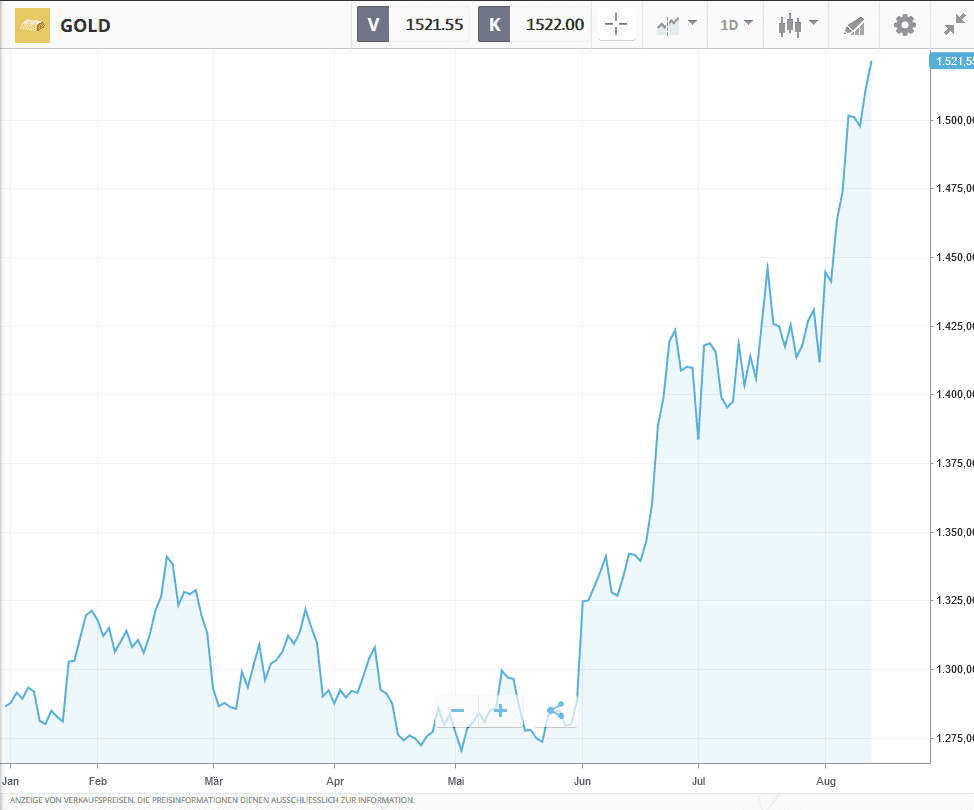The width and height of the screenshot is (974, 810).
Task: Click the buy price 1522.00
Action: coord(555,25)
